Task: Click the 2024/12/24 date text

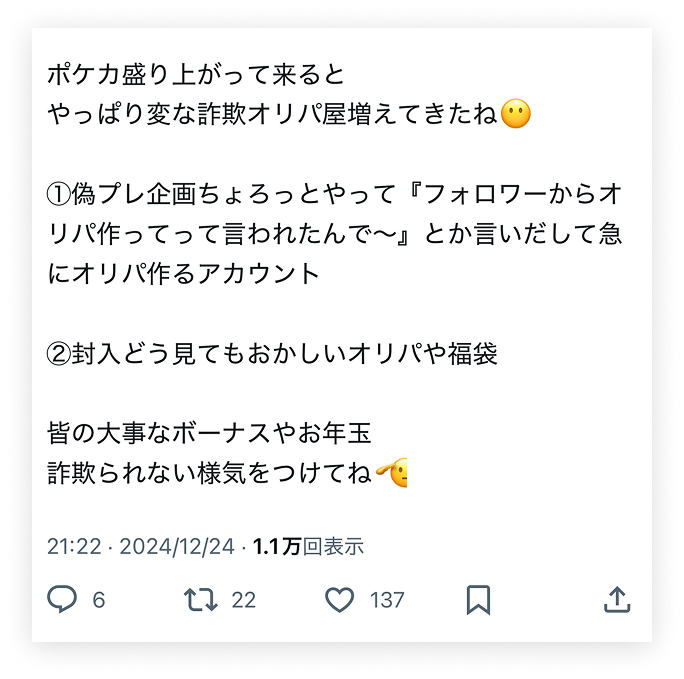Action: tap(177, 546)
